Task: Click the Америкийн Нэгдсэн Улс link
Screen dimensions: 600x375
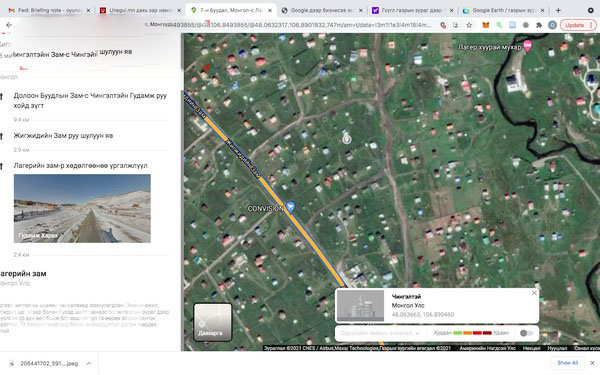Action: click(487, 348)
